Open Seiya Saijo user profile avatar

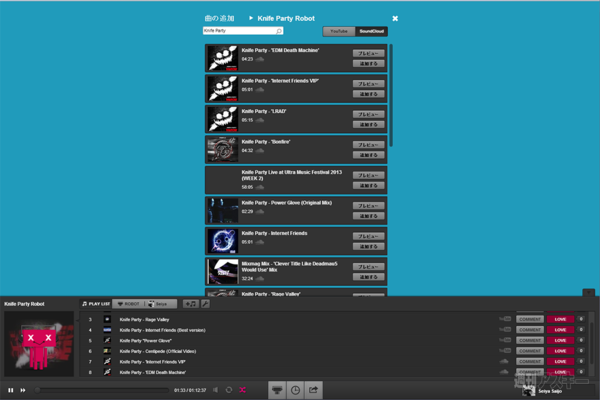tap(529, 391)
